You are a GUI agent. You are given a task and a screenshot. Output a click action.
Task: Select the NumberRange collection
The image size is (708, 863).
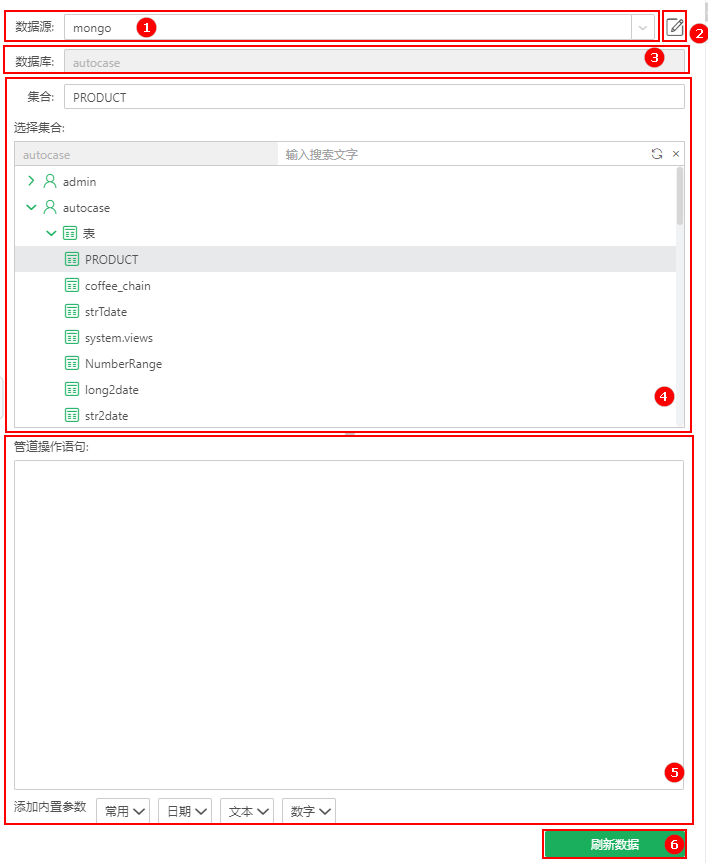(x=123, y=364)
